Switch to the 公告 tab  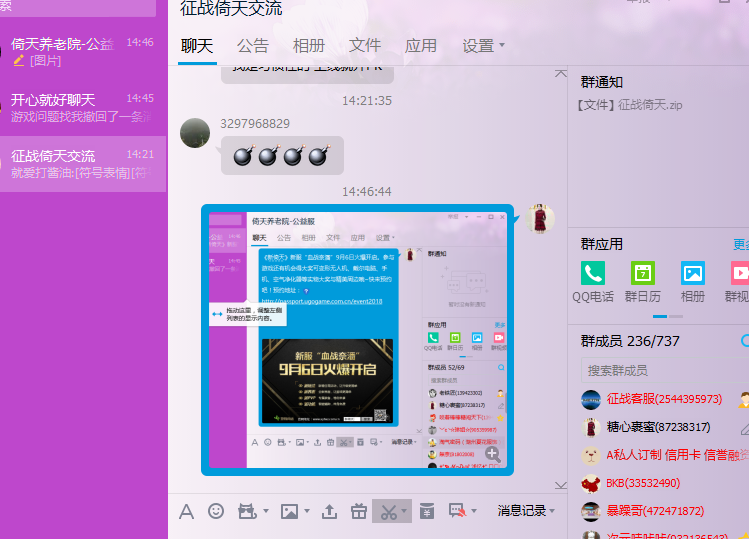(253, 46)
